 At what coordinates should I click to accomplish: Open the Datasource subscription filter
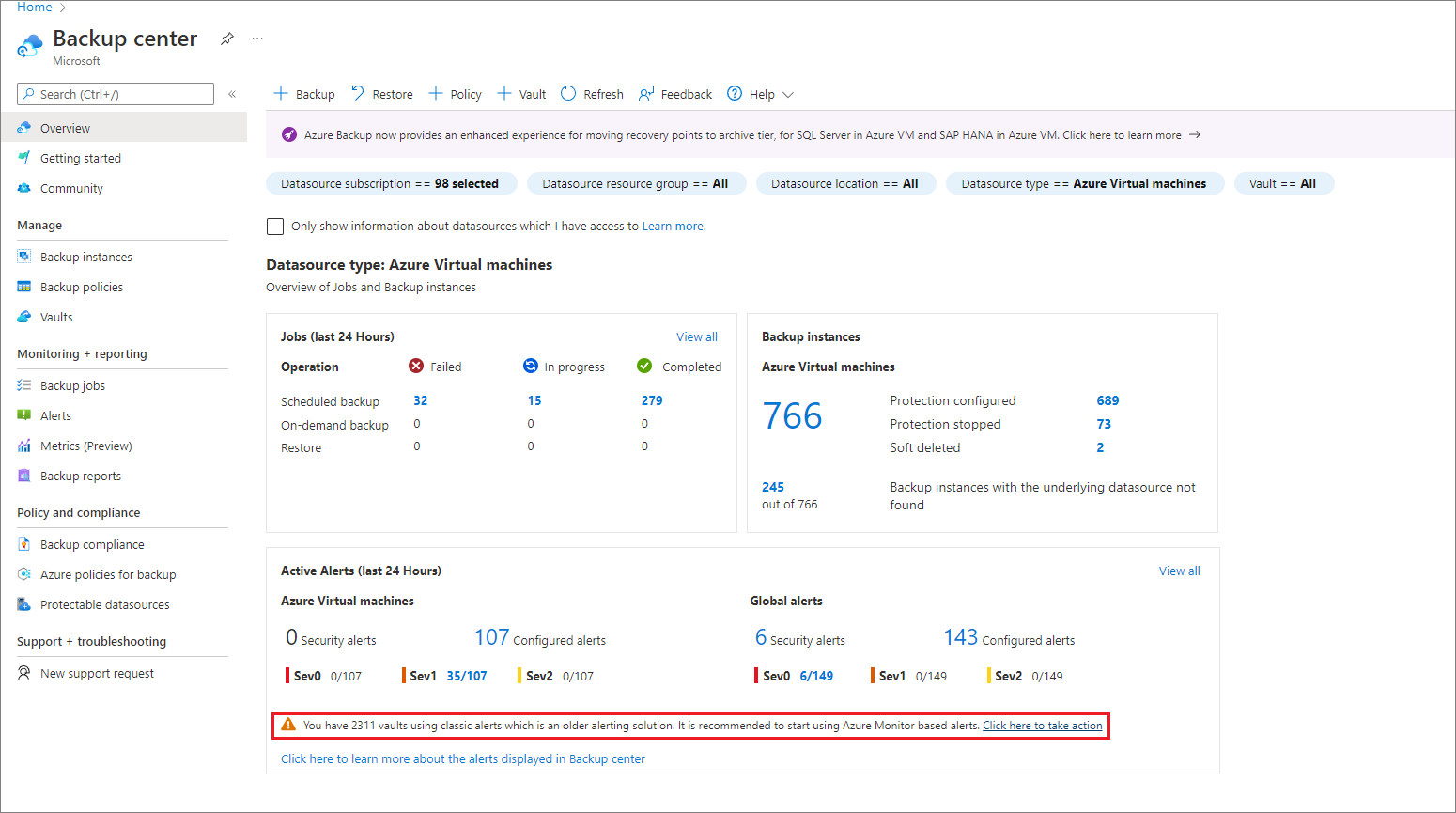(391, 183)
